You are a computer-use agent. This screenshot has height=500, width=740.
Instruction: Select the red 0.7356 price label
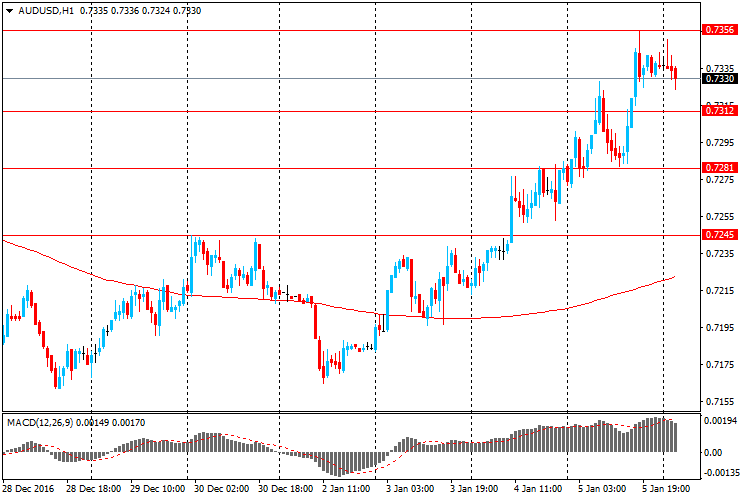click(720, 30)
